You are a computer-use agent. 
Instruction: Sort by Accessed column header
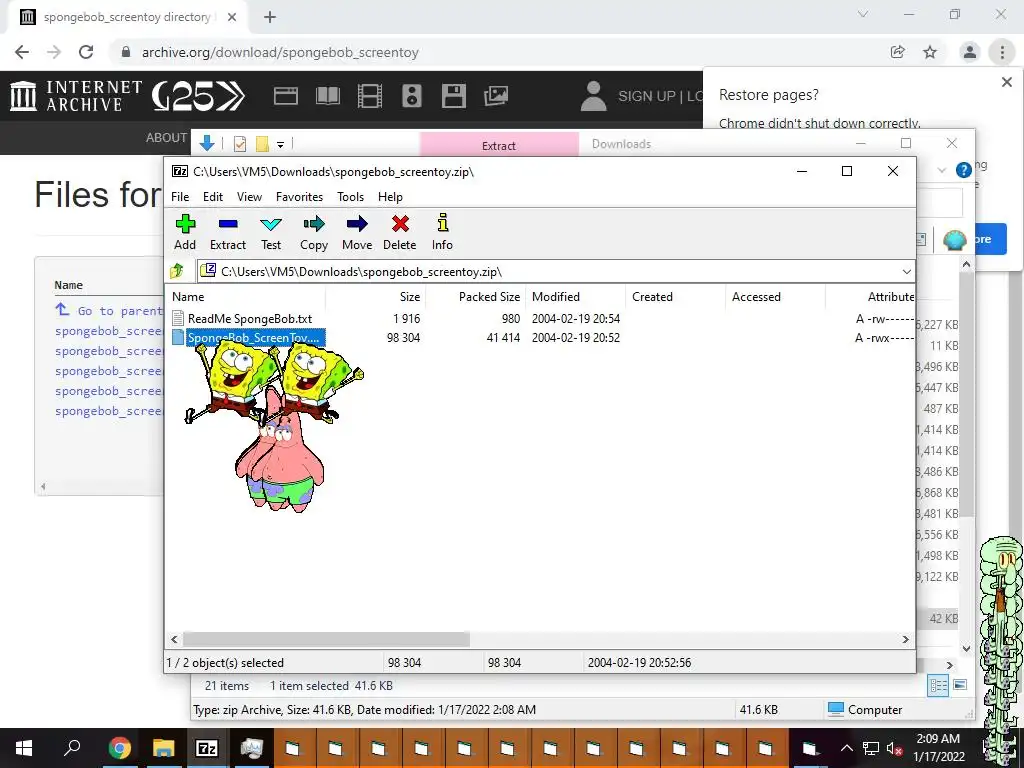click(x=775, y=296)
